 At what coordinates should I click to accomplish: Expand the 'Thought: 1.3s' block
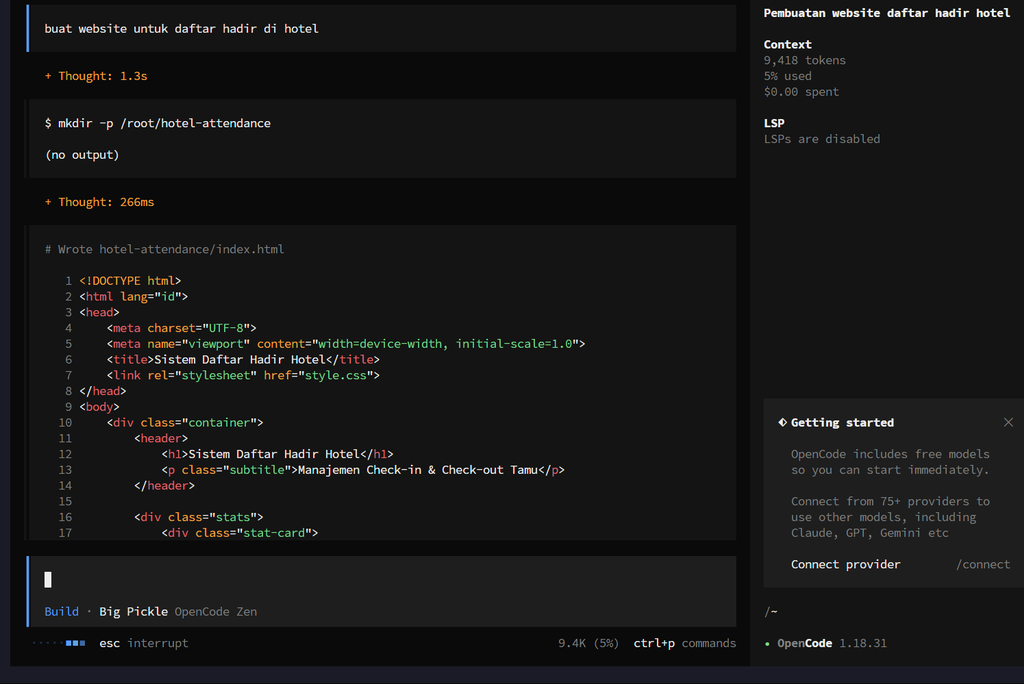coord(96,76)
